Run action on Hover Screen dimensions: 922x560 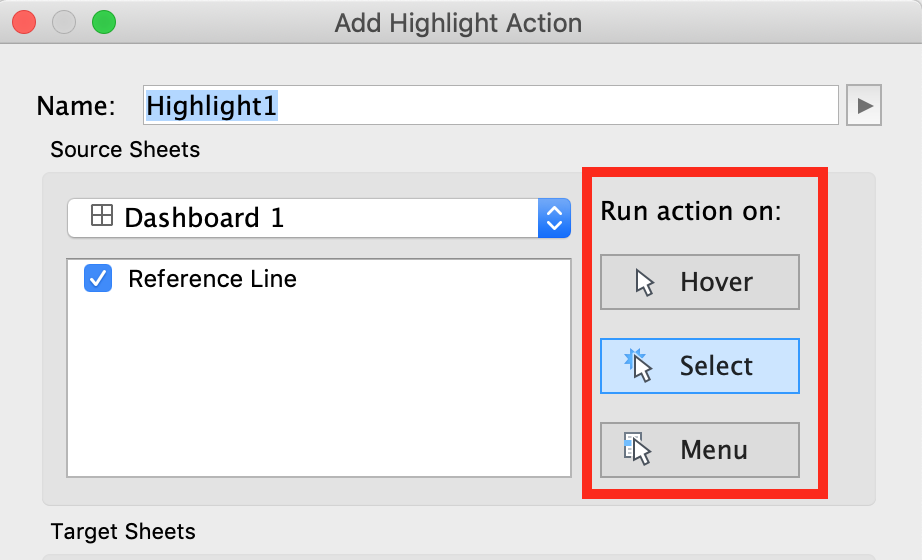pos(699,283)
